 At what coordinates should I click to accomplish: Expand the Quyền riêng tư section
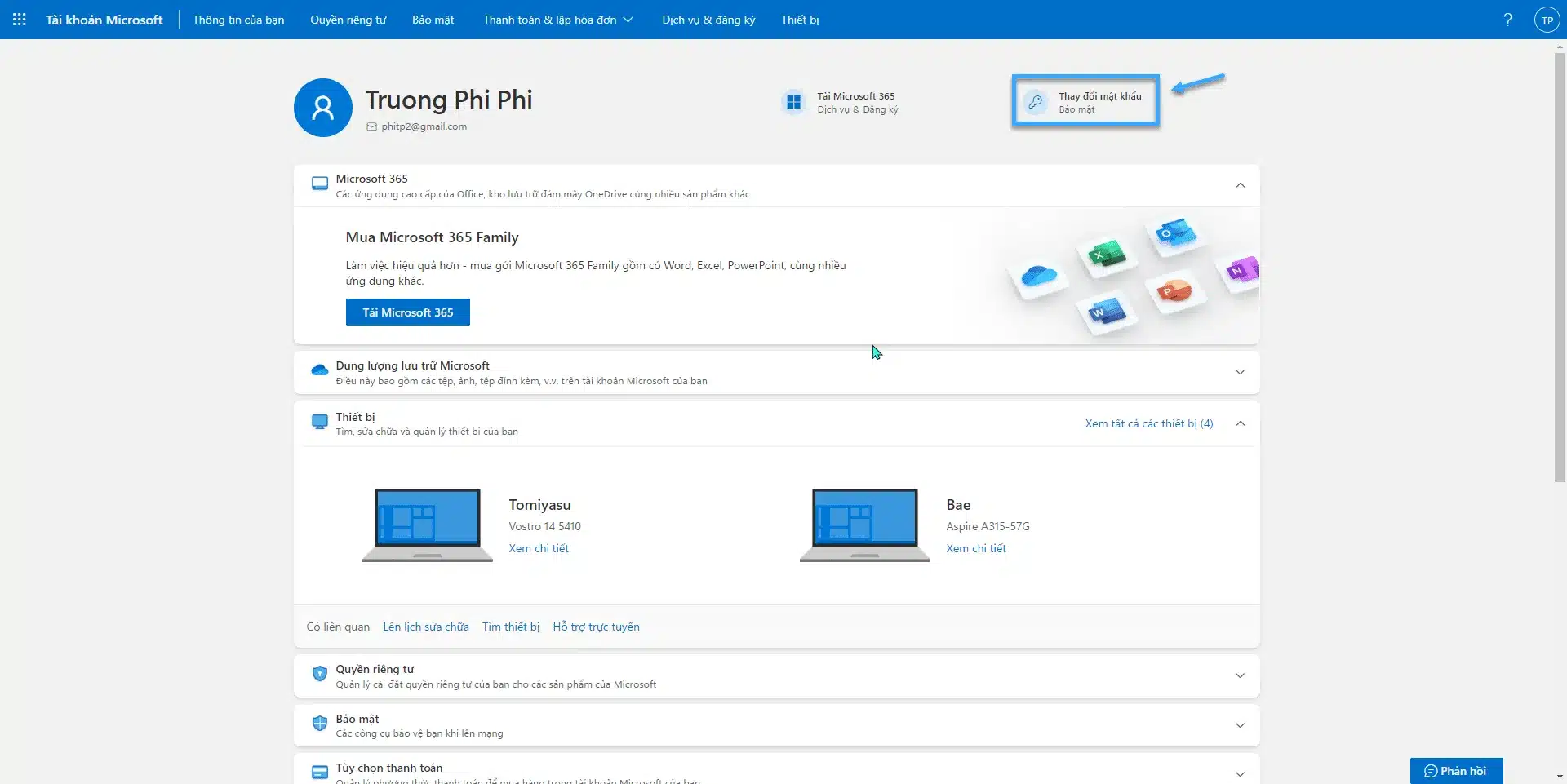(x=1240, y=675)
